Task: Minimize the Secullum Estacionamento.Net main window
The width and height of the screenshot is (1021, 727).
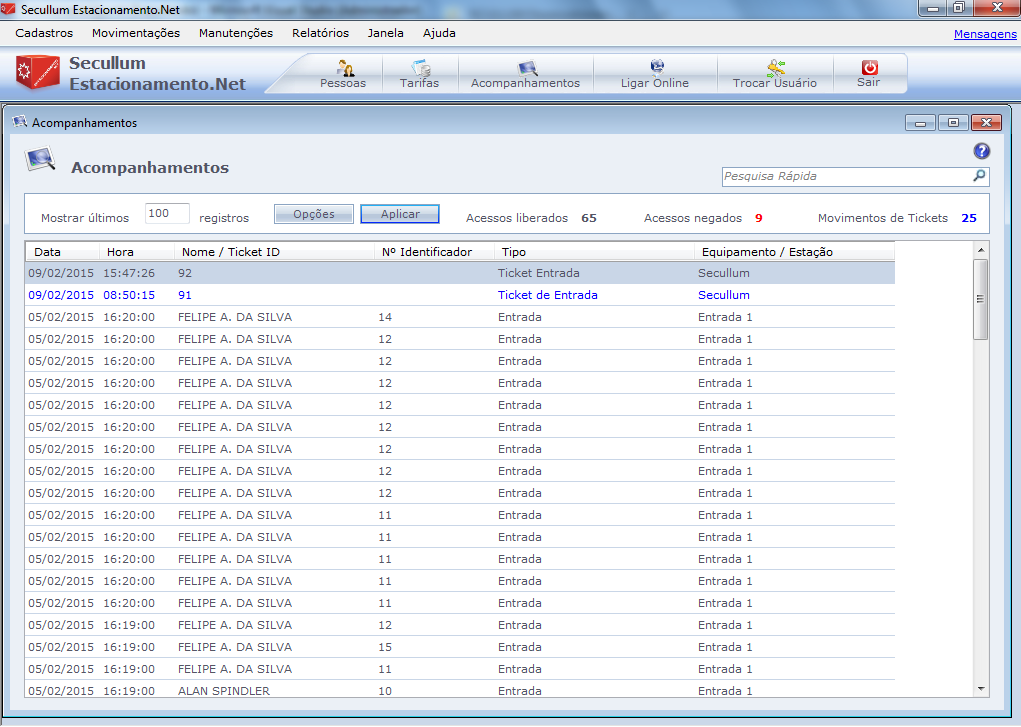Action: (x=933, y=8)
